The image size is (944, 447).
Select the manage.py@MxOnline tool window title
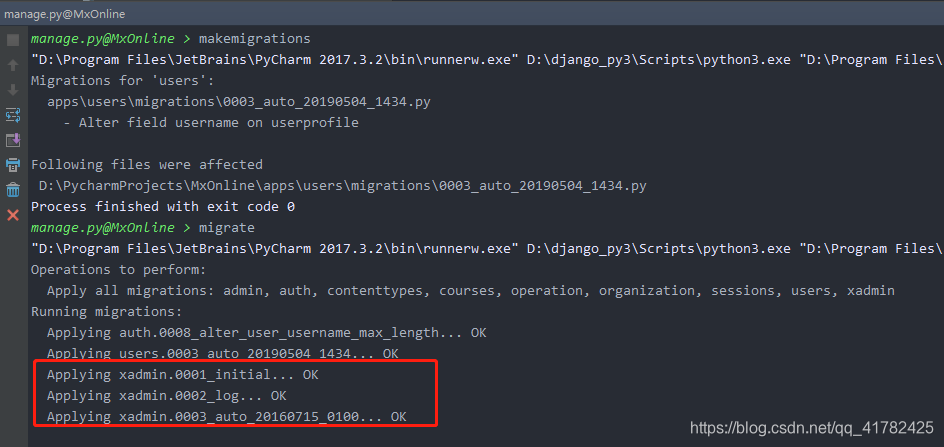tap(64, 13)
